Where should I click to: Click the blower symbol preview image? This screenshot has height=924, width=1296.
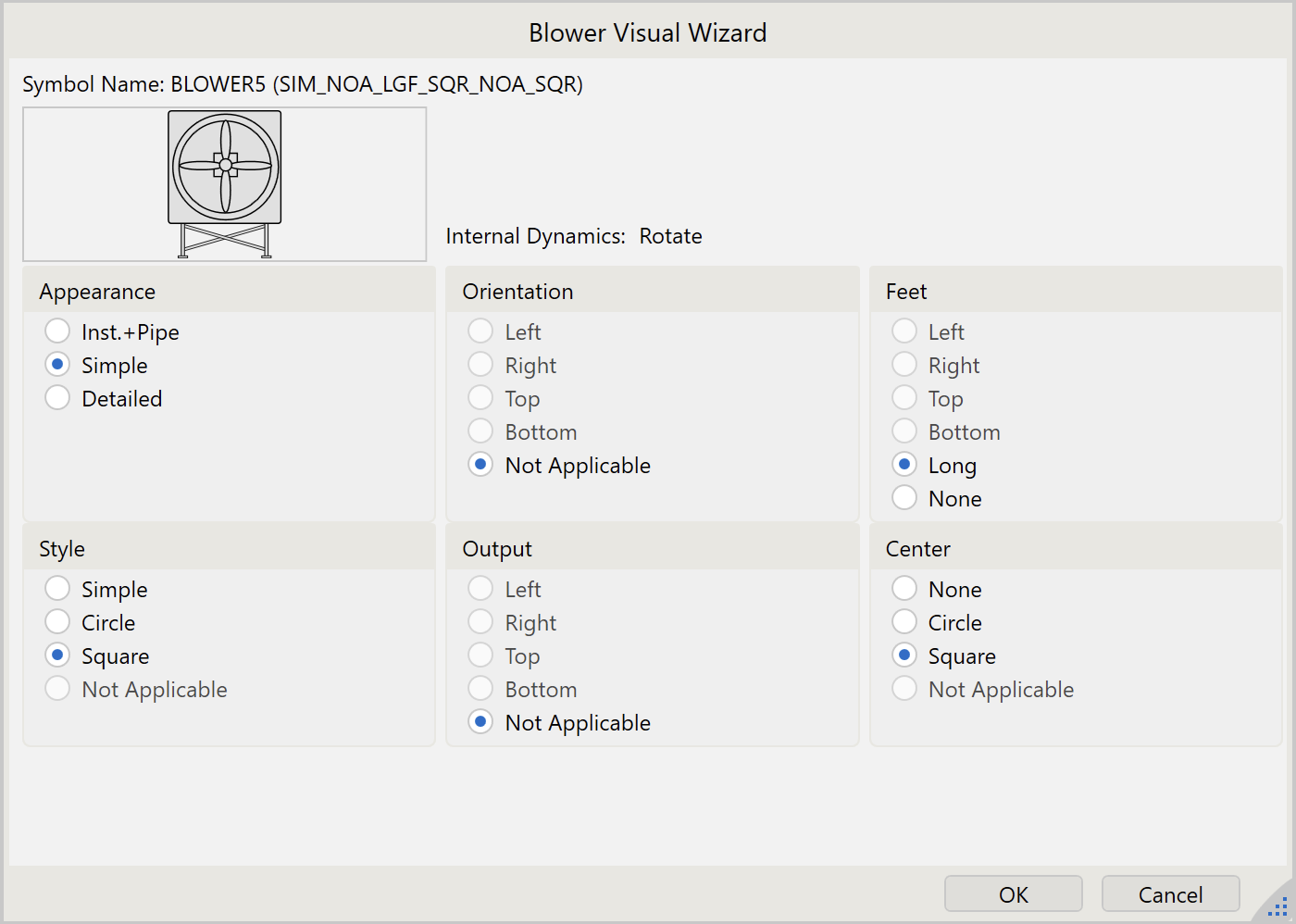tap(224, 183)
